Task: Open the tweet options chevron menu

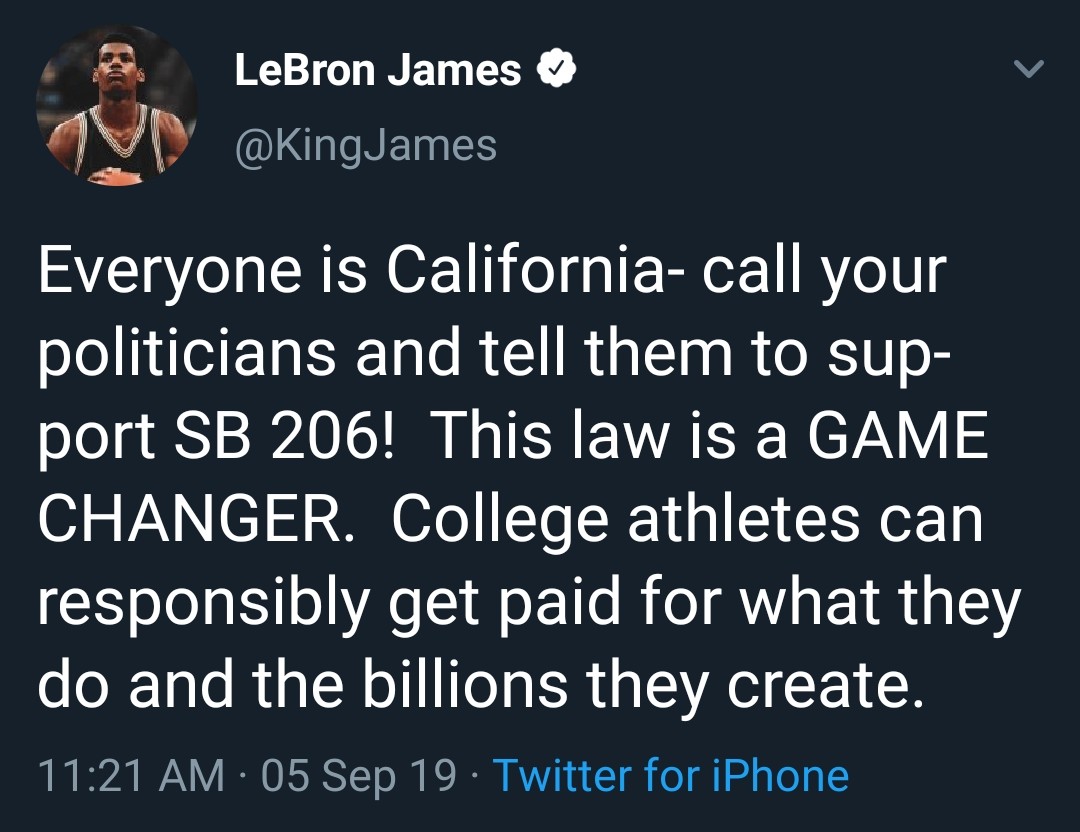Action: (1028, 69)
